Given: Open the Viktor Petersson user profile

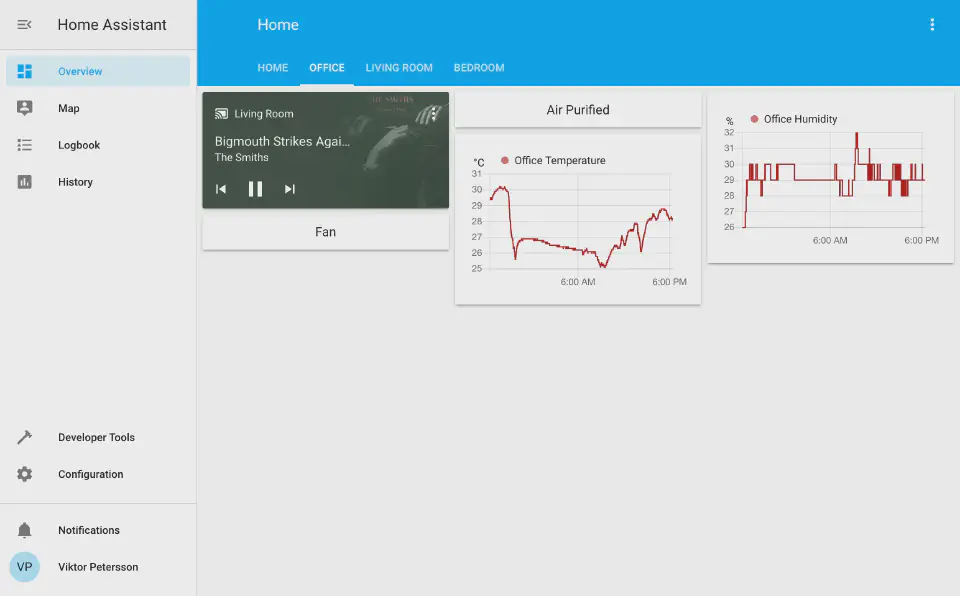Looking at the screenshot, I should 98,567.
